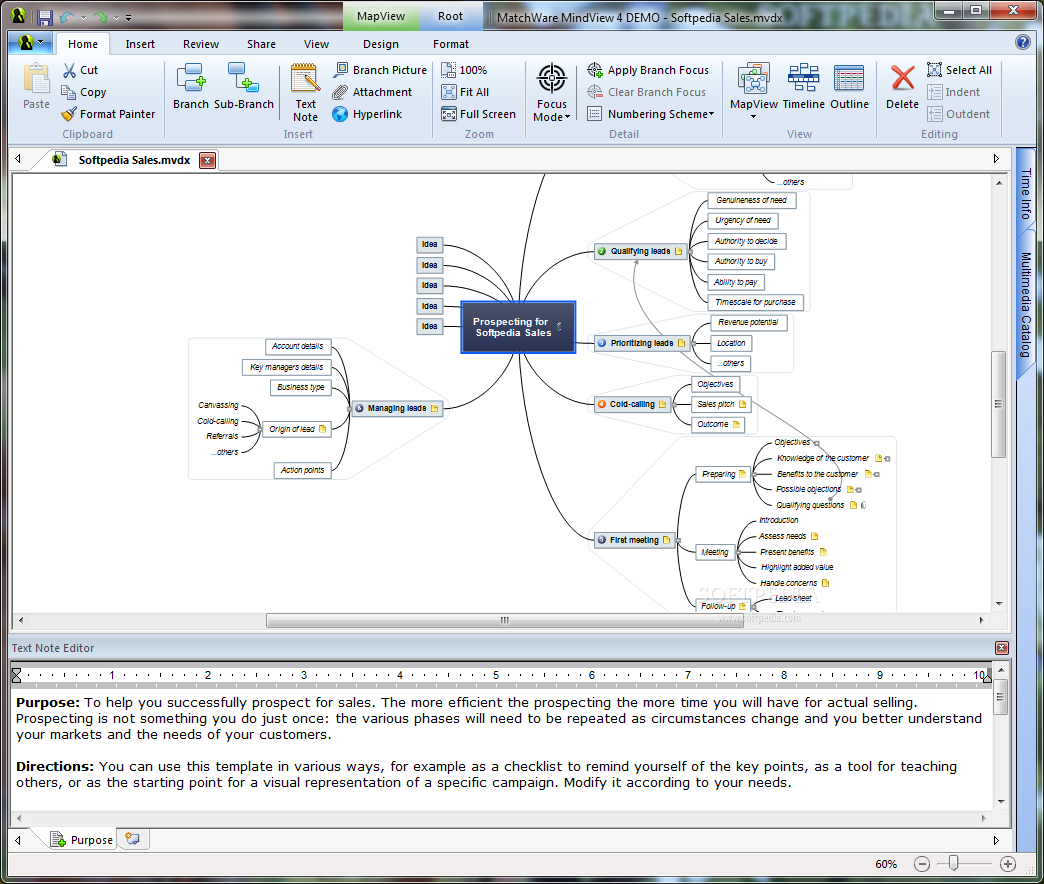Click Select All in Editing group
This screenshot has width=1044, height=884.
coord(959,70)
